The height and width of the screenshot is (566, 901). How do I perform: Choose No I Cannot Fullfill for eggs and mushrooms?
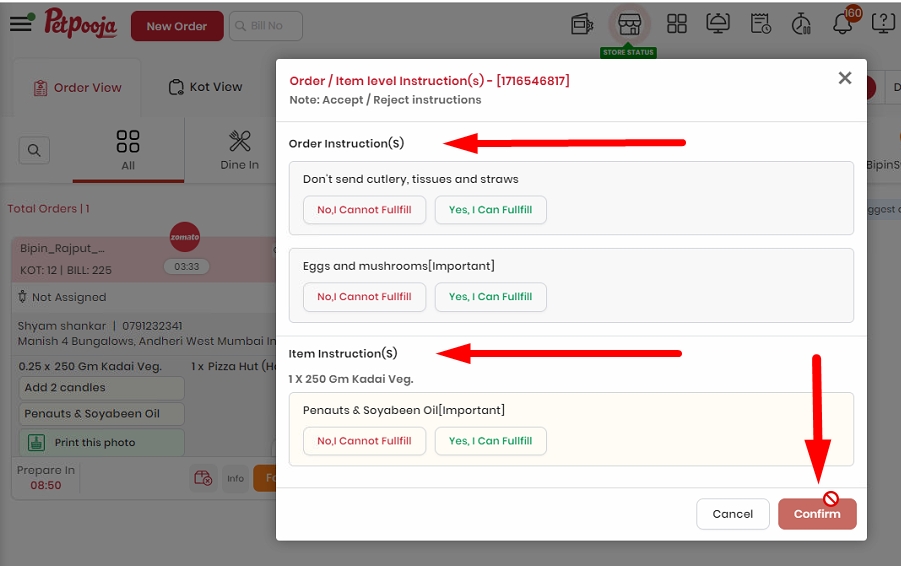coord(364,297)
